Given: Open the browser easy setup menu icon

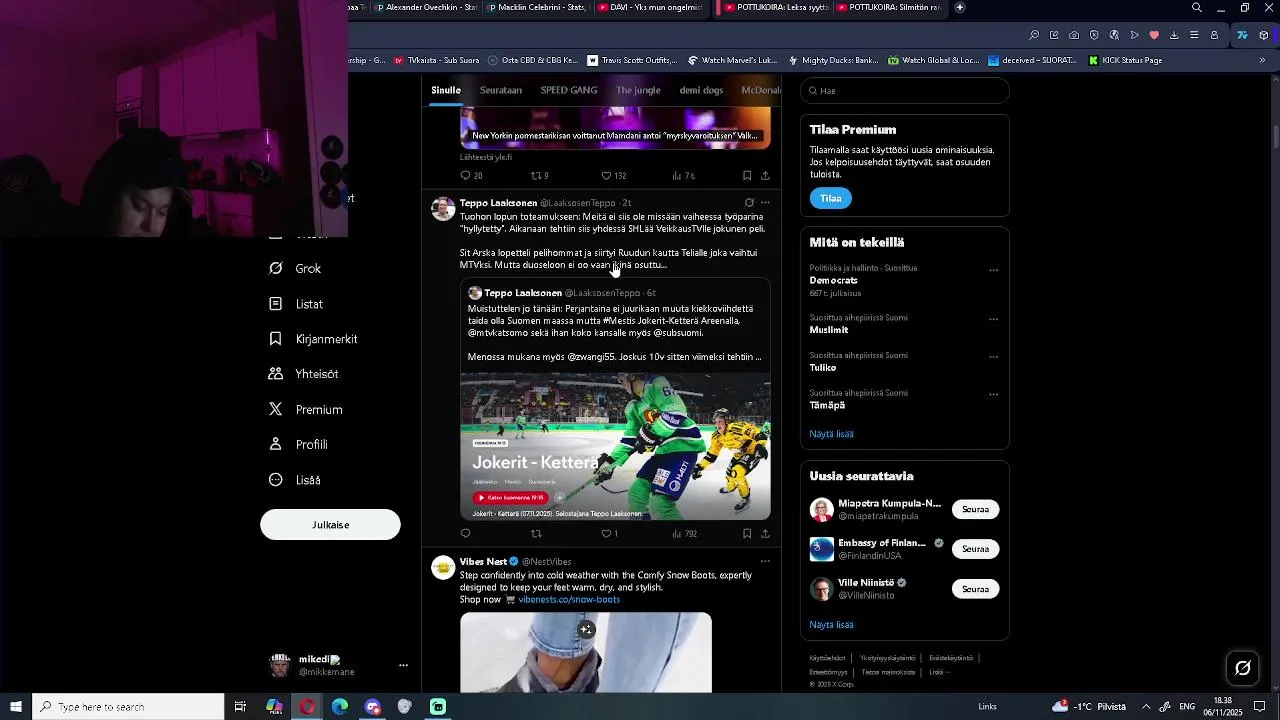Looking at the screenshot, I should (x=1194, y=35).
